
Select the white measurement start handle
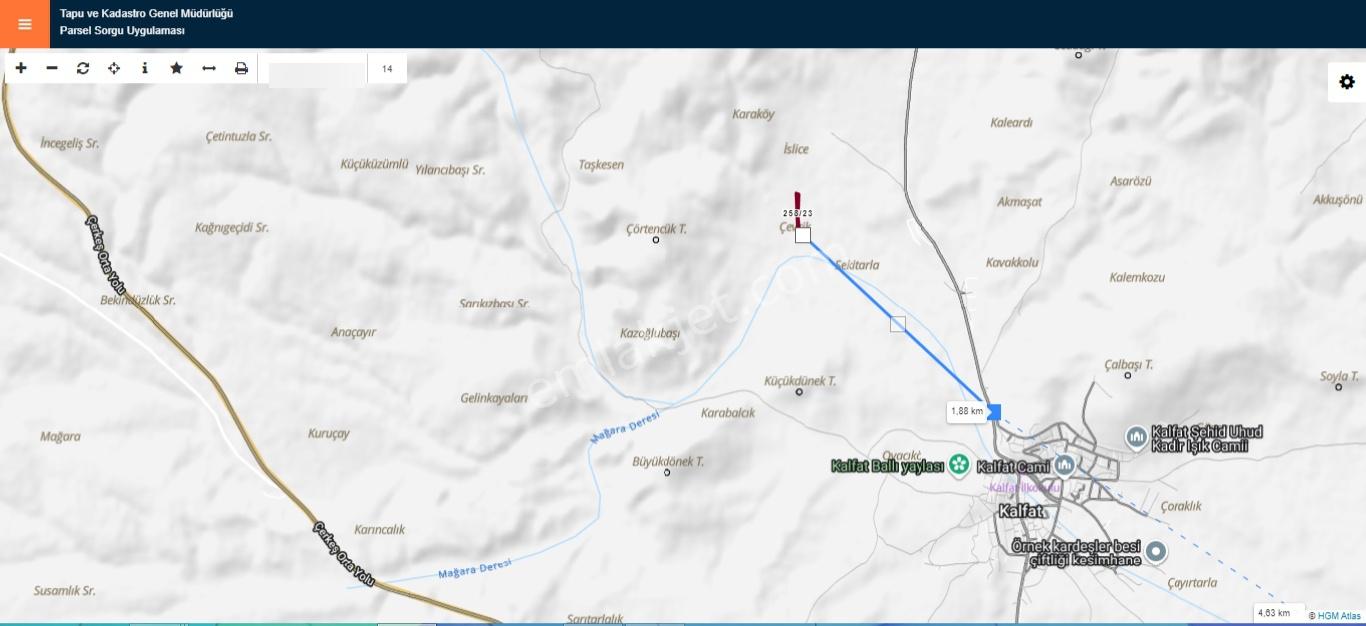click(x=803, y=235)
